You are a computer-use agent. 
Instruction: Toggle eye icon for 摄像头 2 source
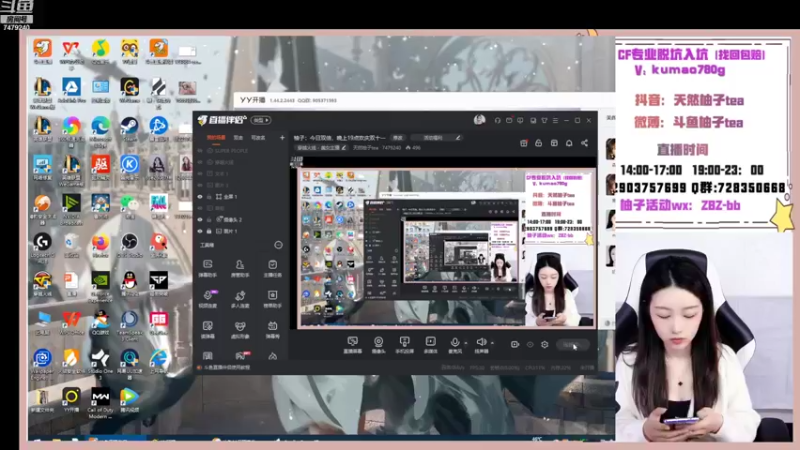tap(200, 220)
